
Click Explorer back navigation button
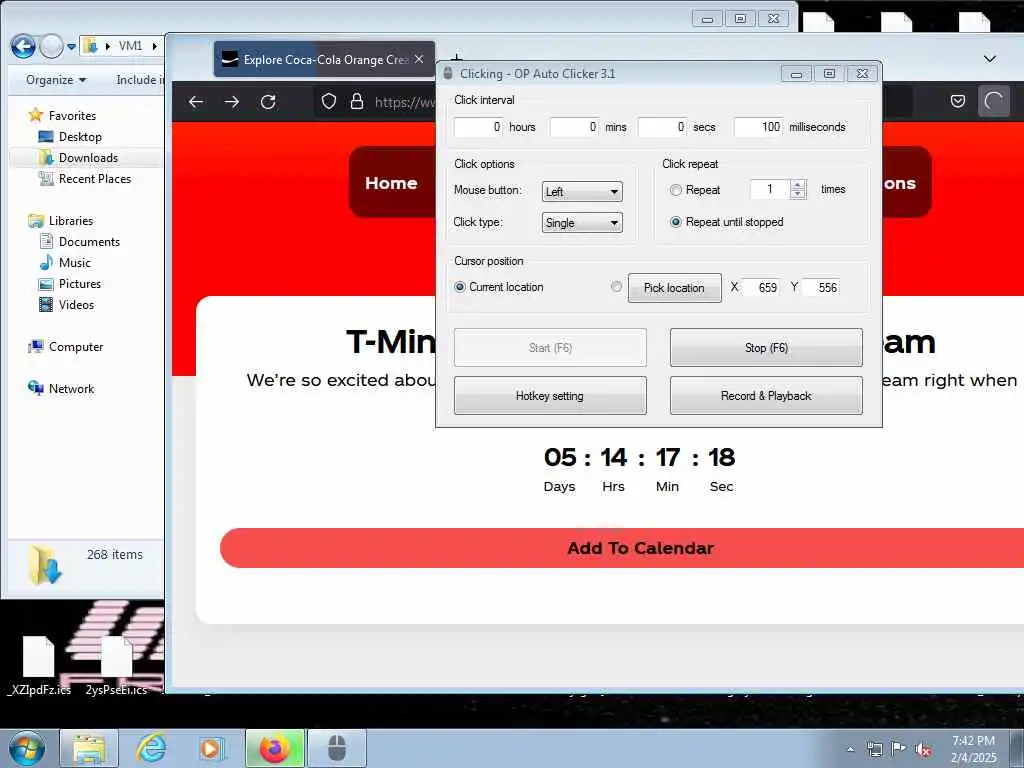point(23,46)
